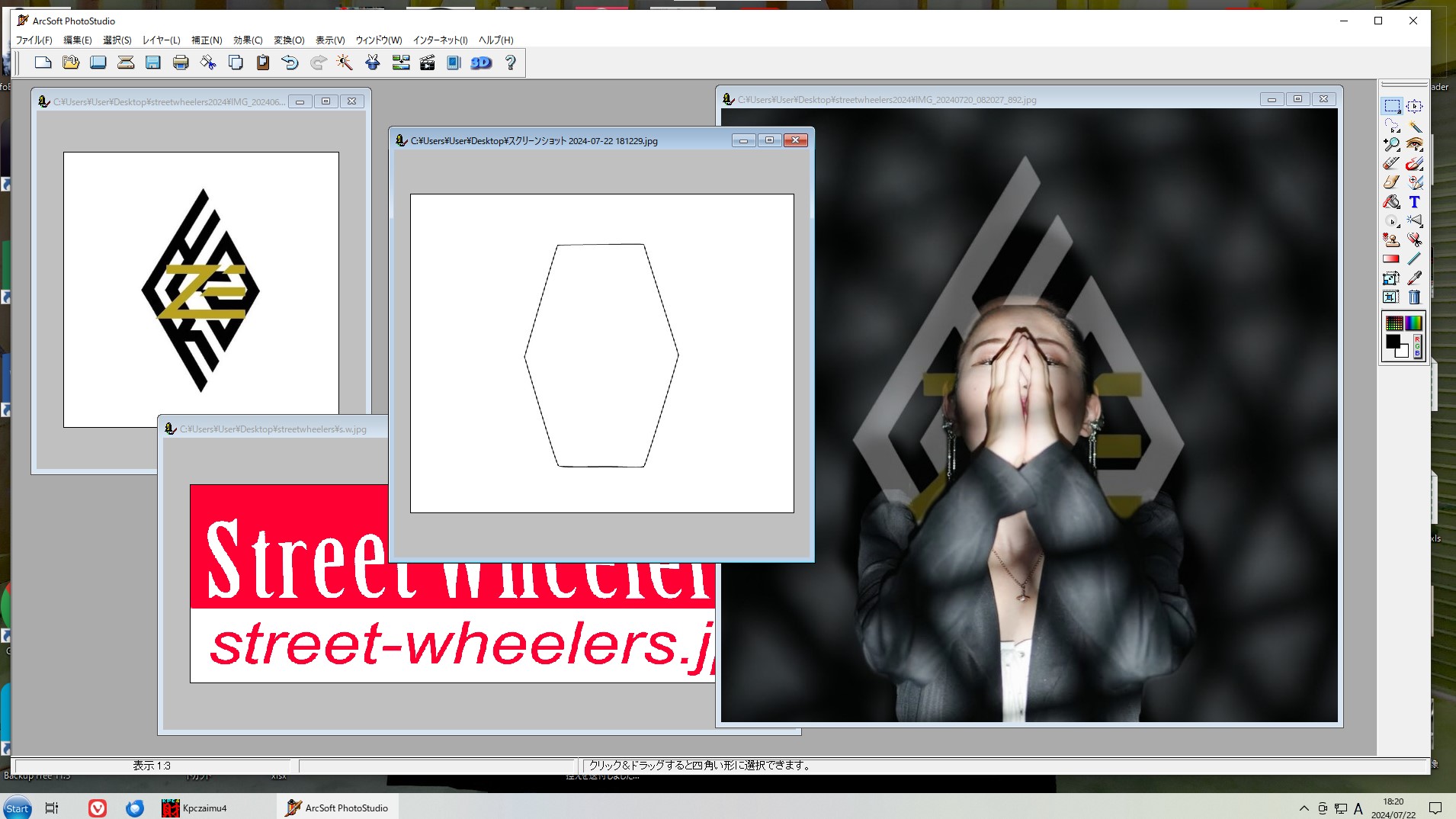The width and height of the screenshot is (1456, 819).
Task: Select the line drawing tool
Action: pos(1415,259)
